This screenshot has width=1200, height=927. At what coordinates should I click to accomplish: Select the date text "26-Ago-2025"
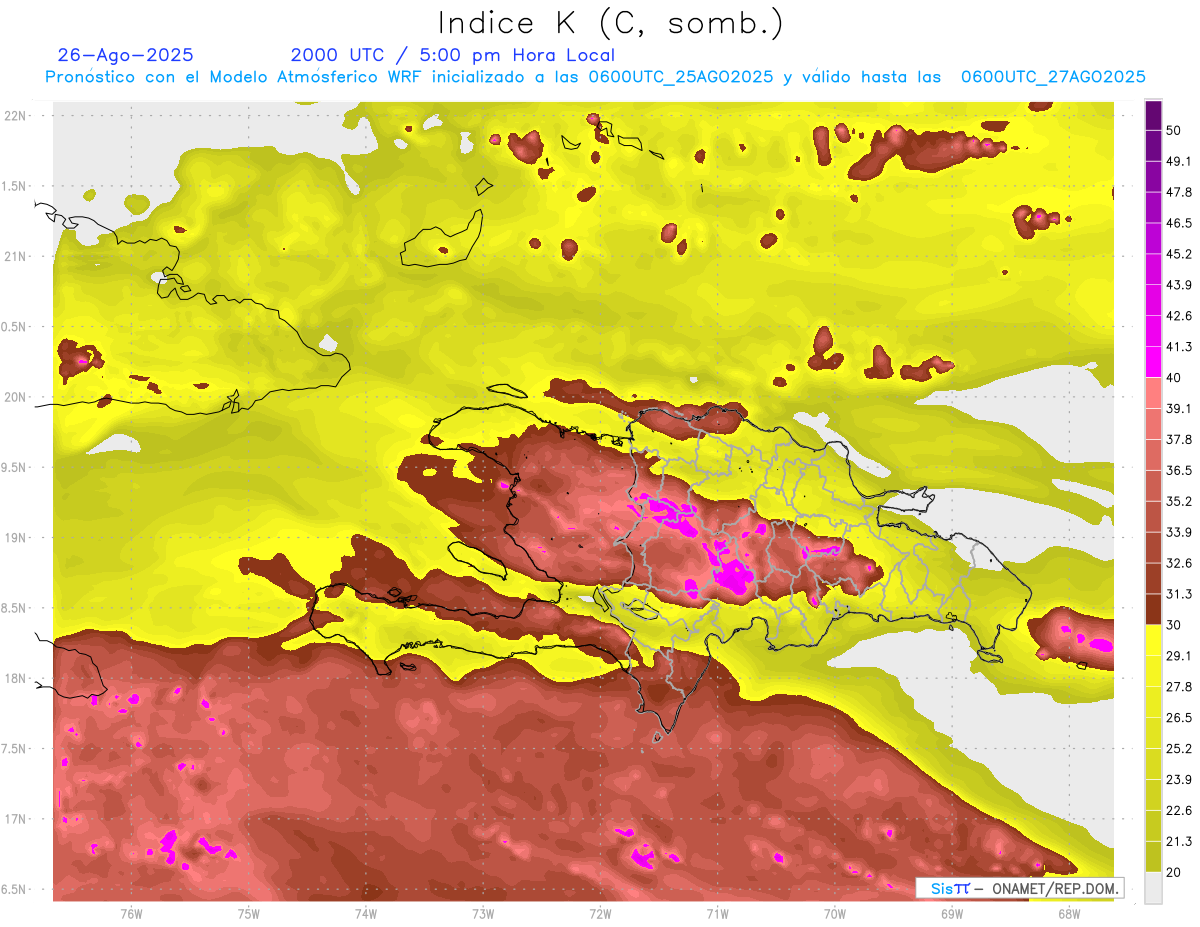coord(126,55)
